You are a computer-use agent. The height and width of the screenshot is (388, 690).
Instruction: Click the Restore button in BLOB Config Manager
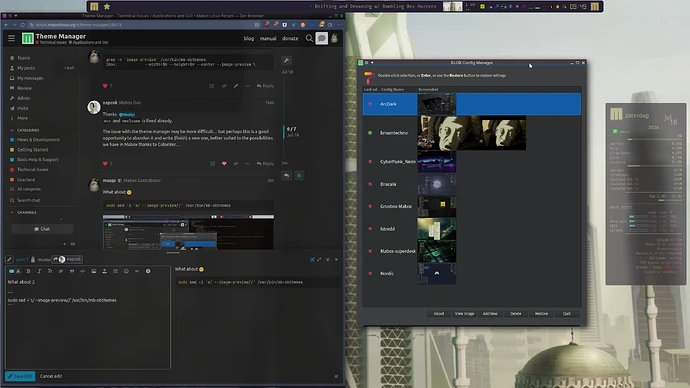pos(541,314)
